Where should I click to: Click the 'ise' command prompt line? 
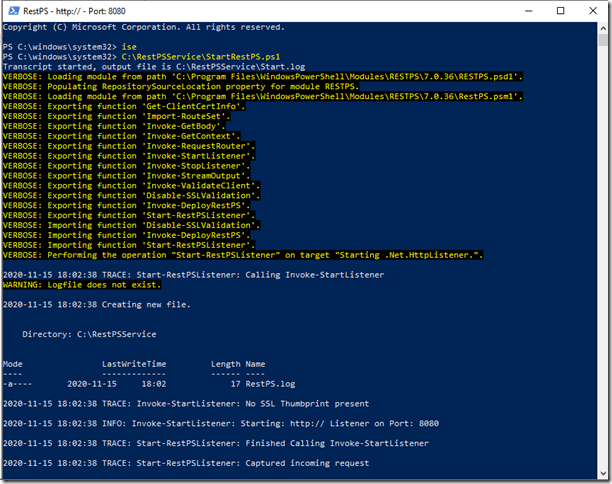[70, 47]
